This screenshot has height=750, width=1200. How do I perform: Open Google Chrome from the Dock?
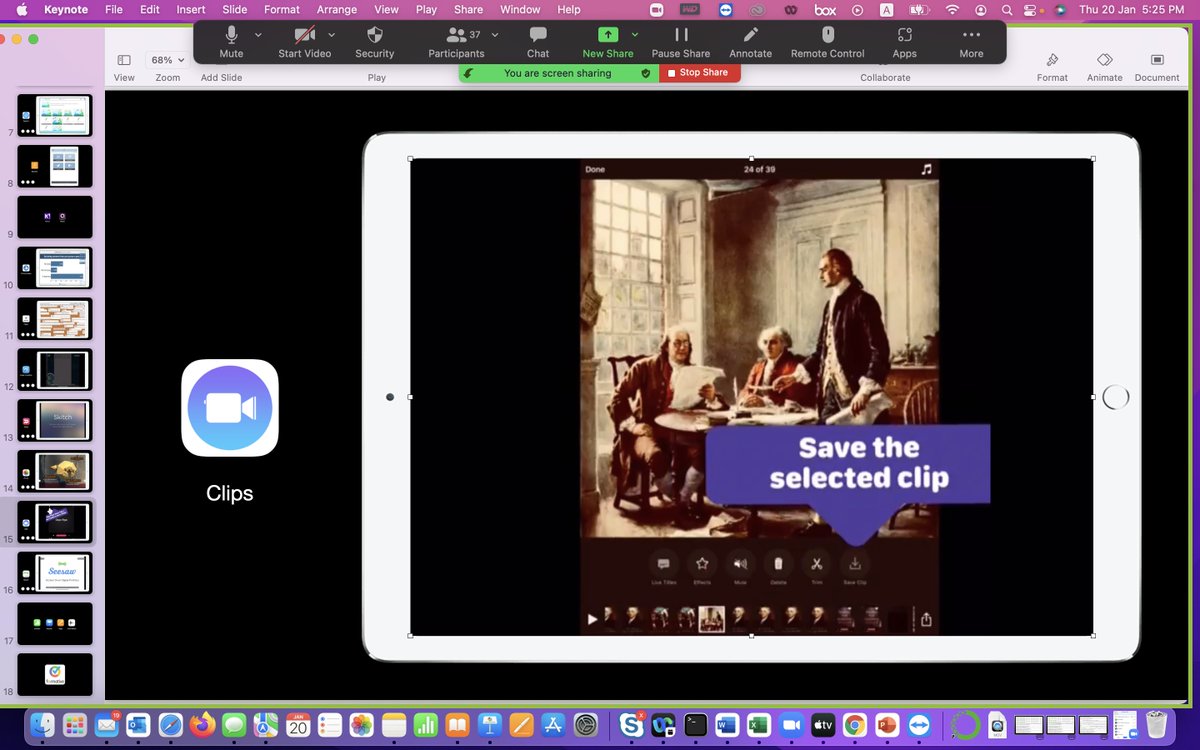pyautogui.click(x=854, y=725)
